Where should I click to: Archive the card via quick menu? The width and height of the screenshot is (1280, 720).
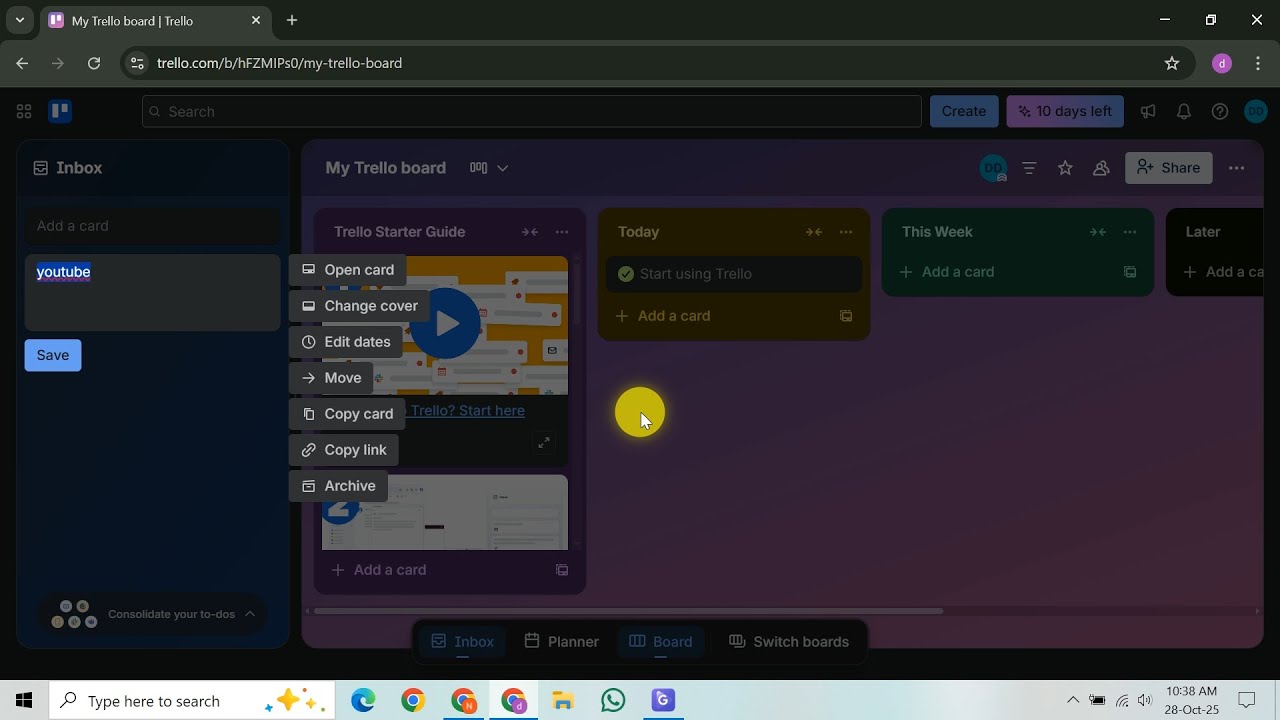point(338,486)
